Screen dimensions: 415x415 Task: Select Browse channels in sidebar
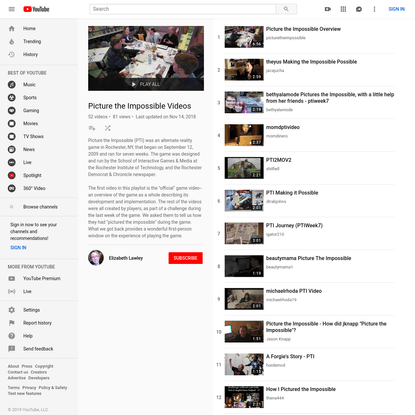[x=40, y=207]
